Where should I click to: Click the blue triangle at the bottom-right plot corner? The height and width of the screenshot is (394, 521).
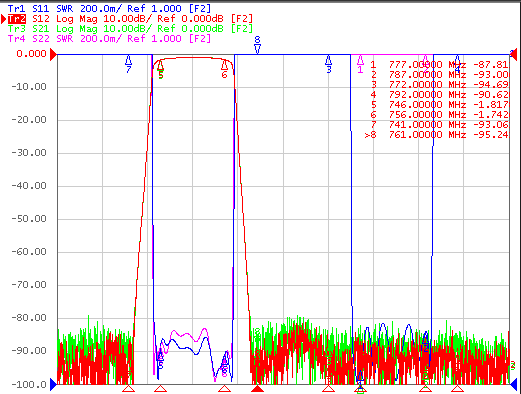(x=514, y=384)
